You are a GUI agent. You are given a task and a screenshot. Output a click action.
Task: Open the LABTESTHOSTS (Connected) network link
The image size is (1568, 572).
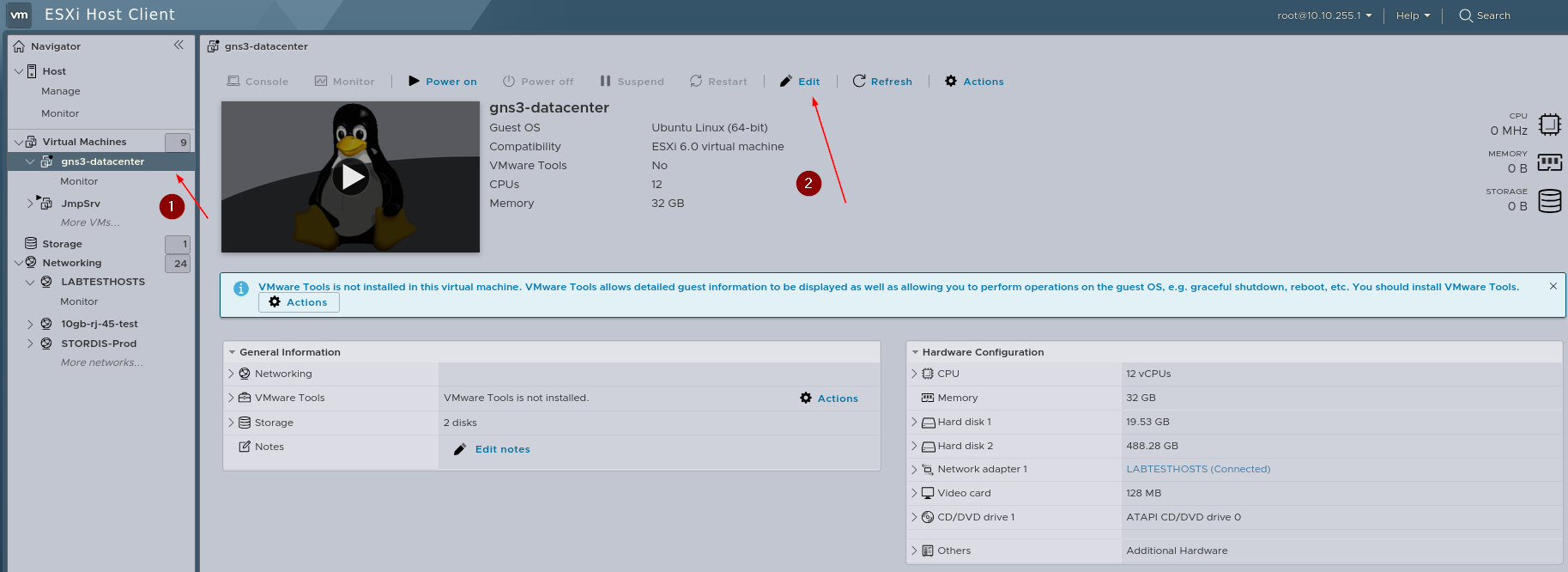coord(1198,469)
